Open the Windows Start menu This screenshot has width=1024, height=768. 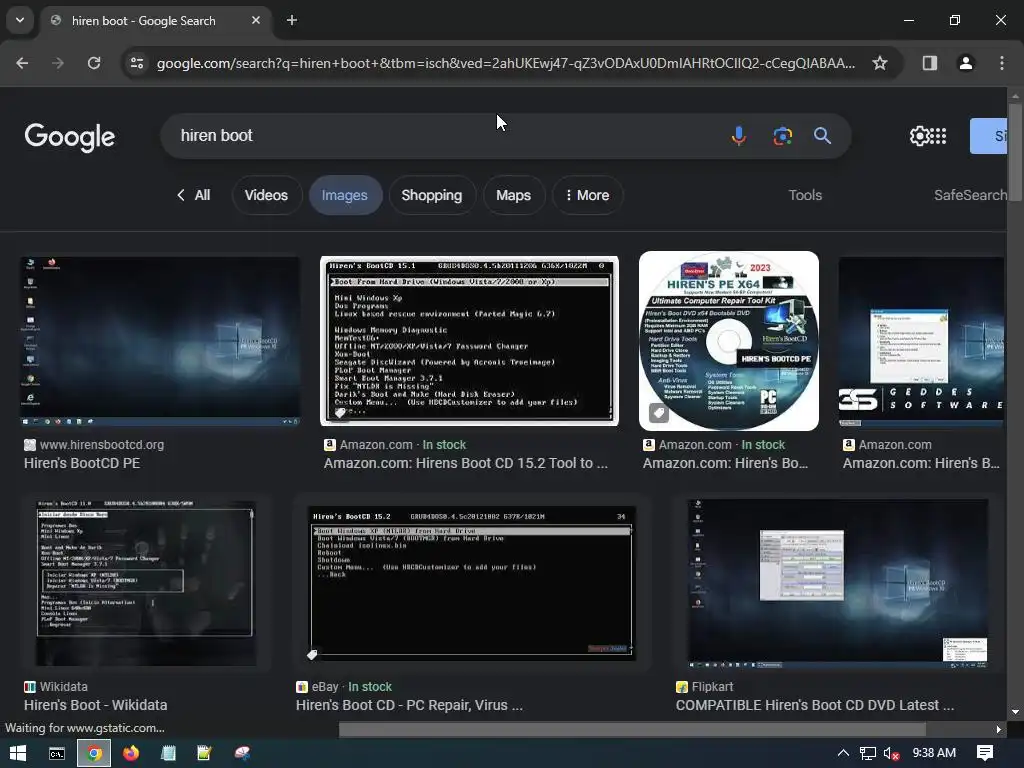point(18,753)
